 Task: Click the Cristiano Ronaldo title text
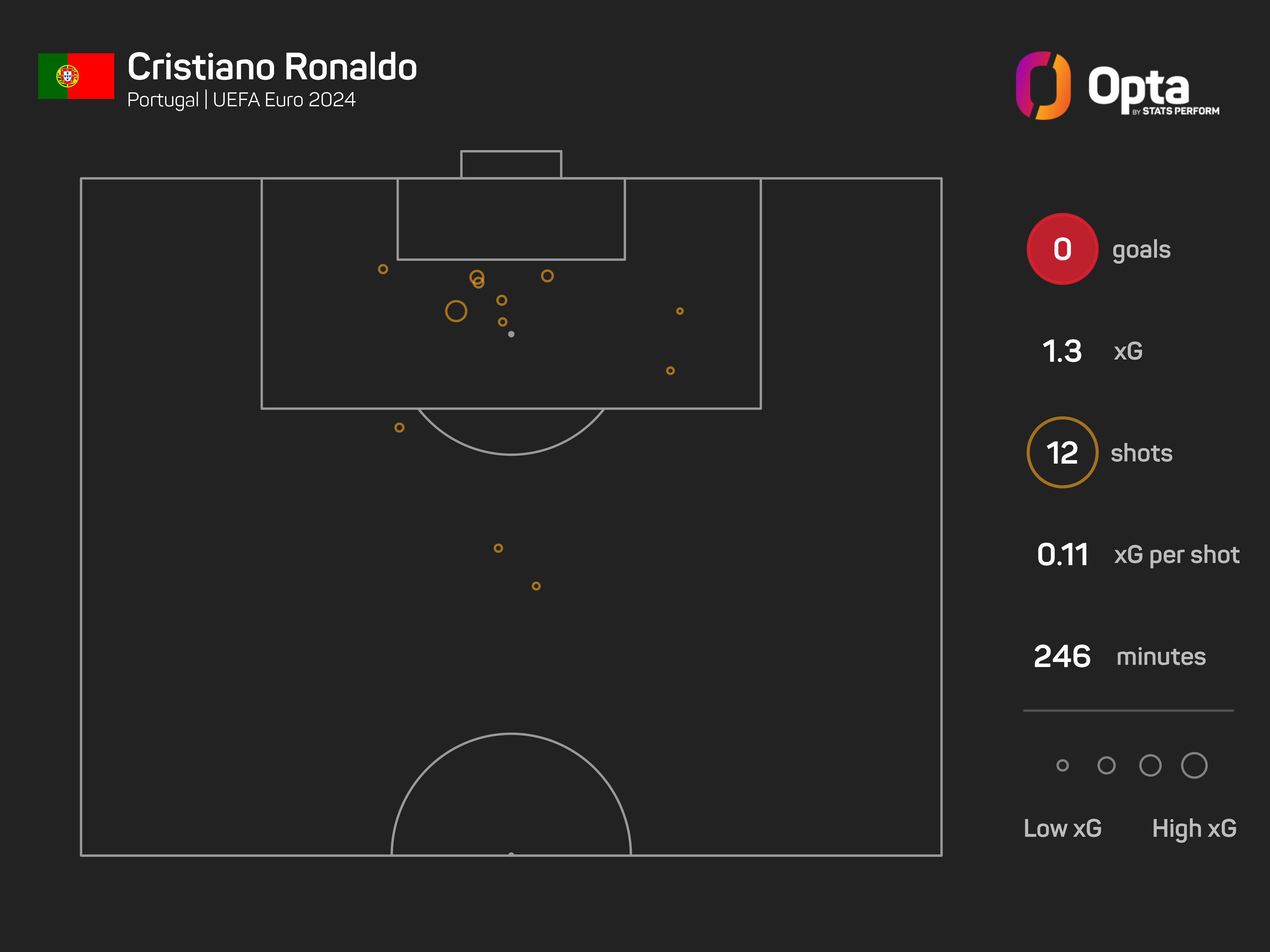pyautogui.click(x=271, y=67)
